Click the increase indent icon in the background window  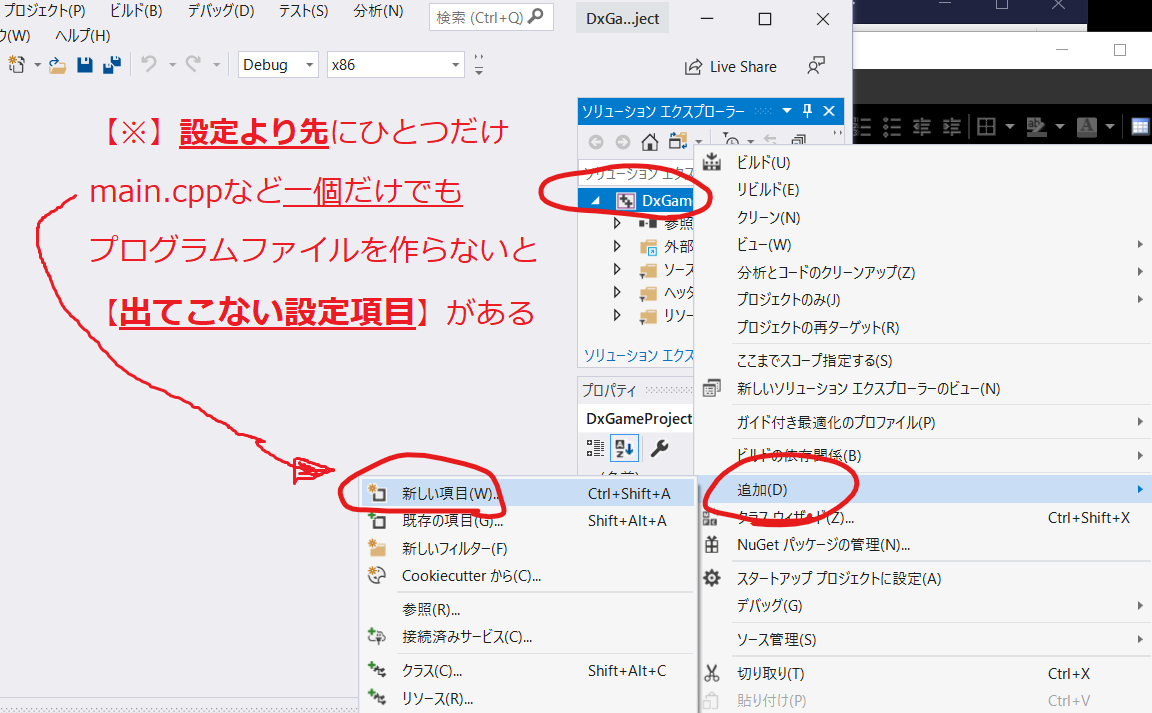pos(951,127)
